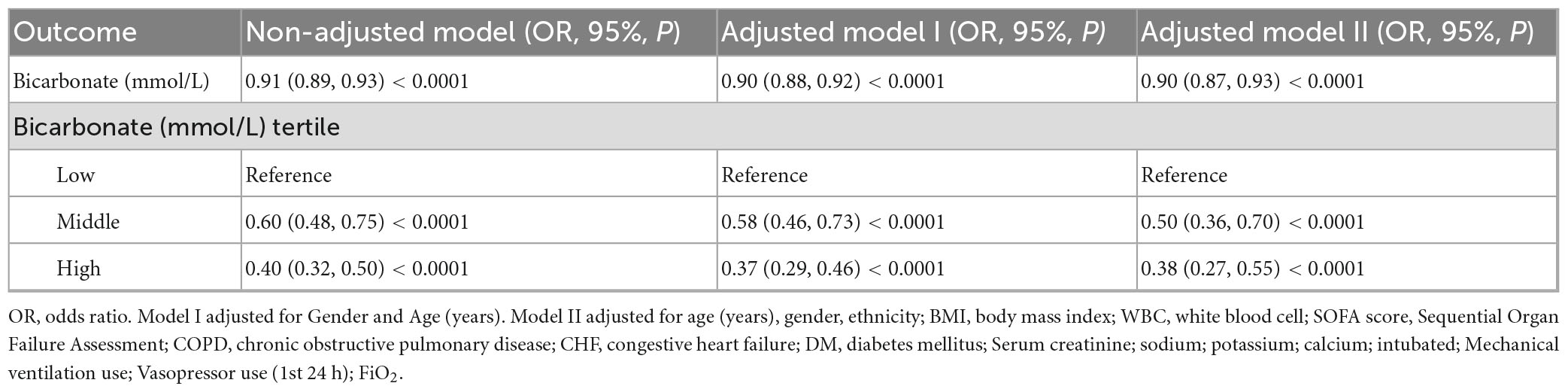Click the footnote text starting with OR, odds ratio
Image resolution: width=1568 pixels, height=392 pixels.
click(x=782, y=345)
